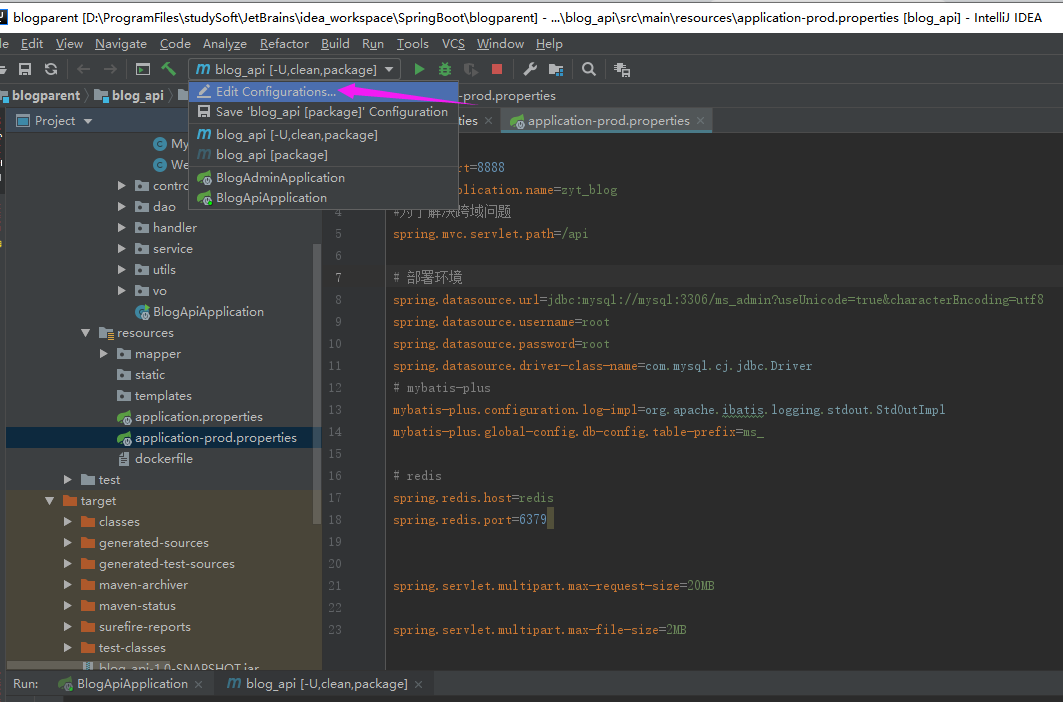Select BlogApiApplication in the dropdown list
The image size is (1063, 702).
[x=323, y=198]
